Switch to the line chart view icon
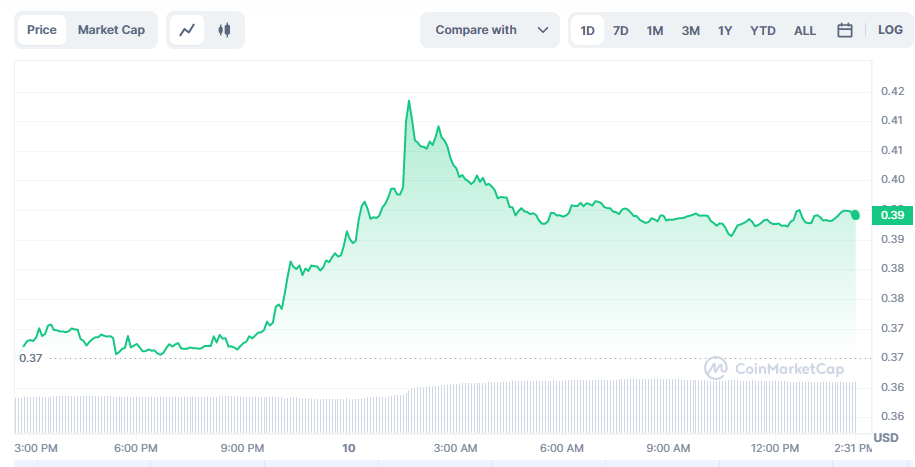 click(187, 30)
